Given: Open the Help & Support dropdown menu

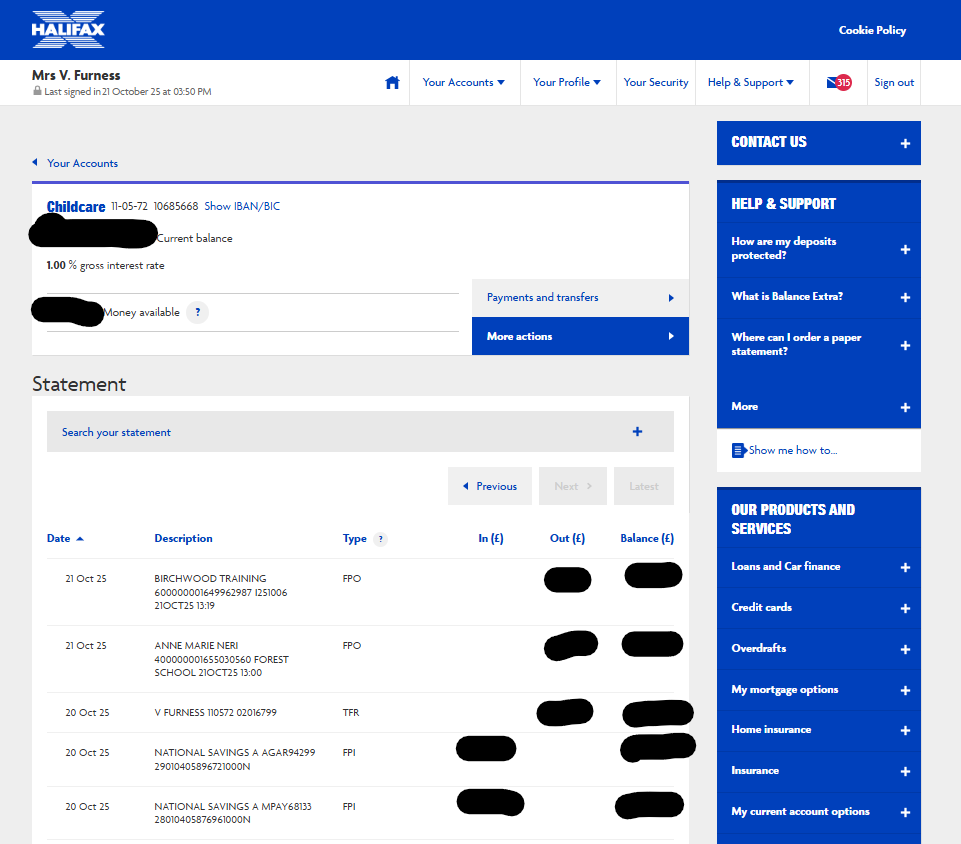Looking at the screenshot, I should click(x=750, y=83).
